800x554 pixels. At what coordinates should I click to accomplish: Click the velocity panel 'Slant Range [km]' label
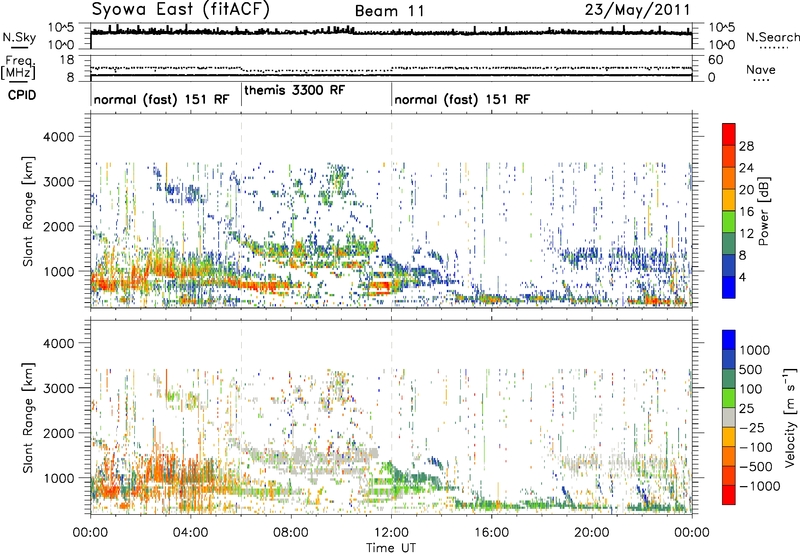tap(28, 417)
